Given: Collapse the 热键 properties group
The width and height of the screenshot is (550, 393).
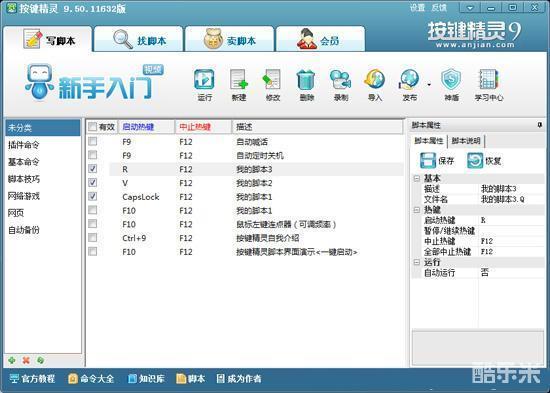Looking at the screenshot, I should coord(417,210).
